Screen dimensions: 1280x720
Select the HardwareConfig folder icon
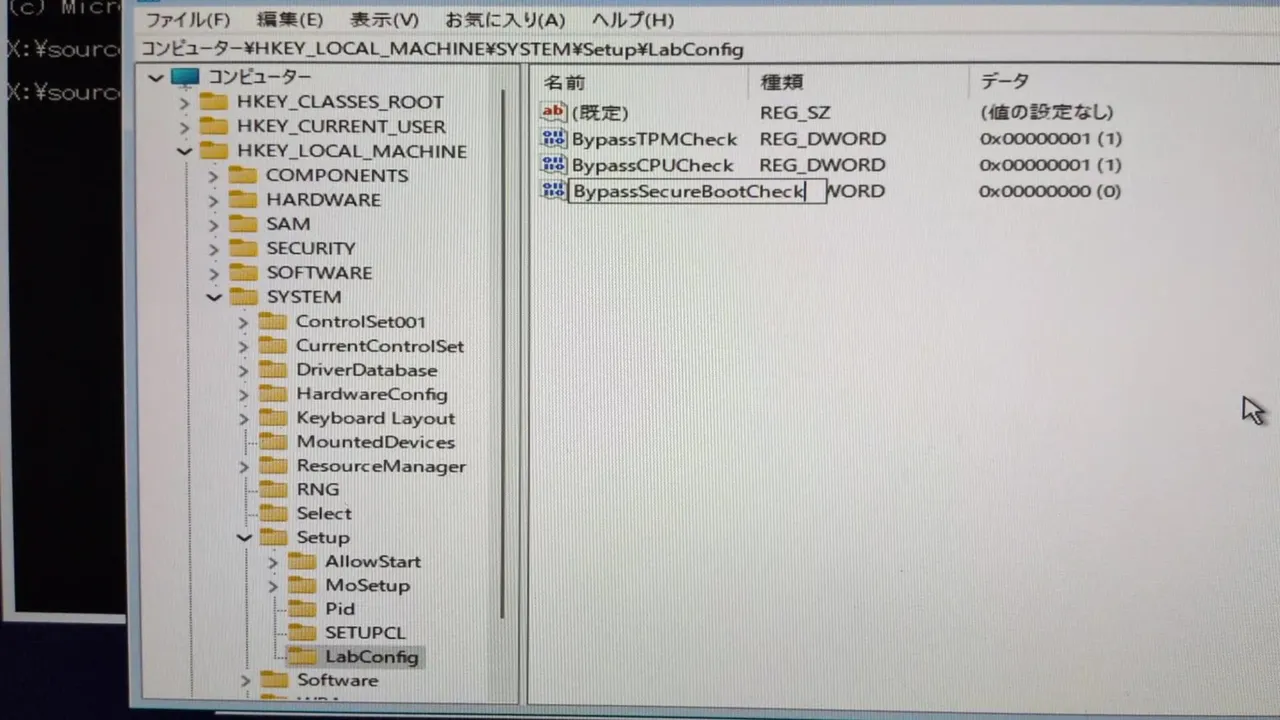[273, 394]
